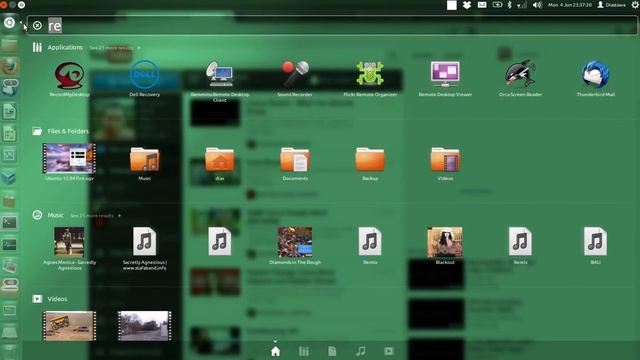Open Thunderbird Mail
The image size is (640, 360).
tap(596, 79)
